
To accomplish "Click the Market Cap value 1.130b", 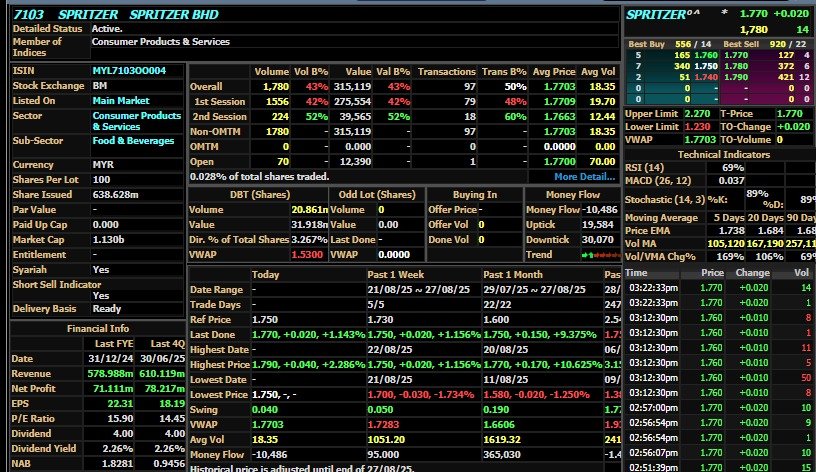I will click(106, 240).
